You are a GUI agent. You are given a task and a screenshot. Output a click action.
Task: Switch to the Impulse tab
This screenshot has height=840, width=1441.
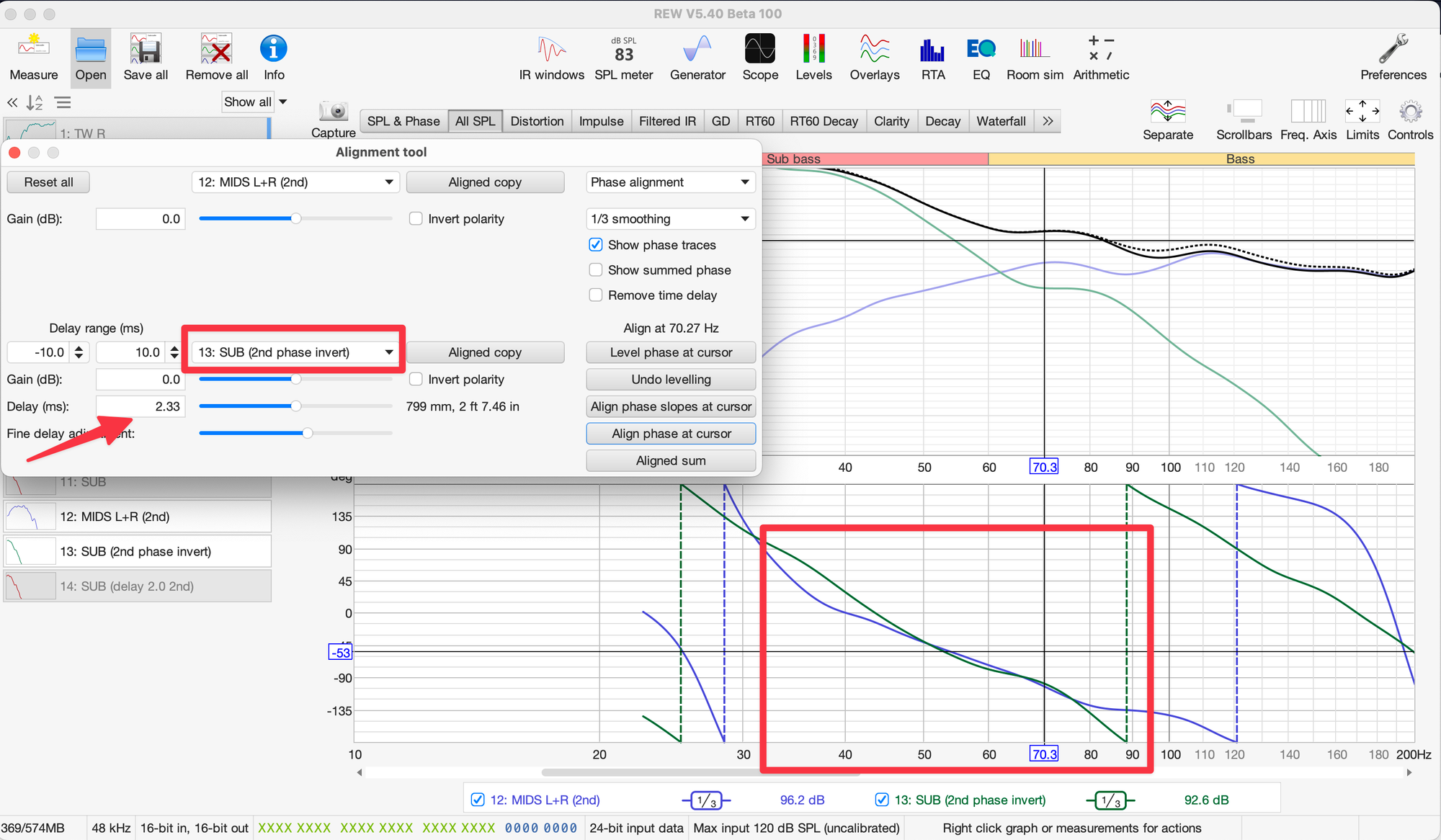[601, 121]
